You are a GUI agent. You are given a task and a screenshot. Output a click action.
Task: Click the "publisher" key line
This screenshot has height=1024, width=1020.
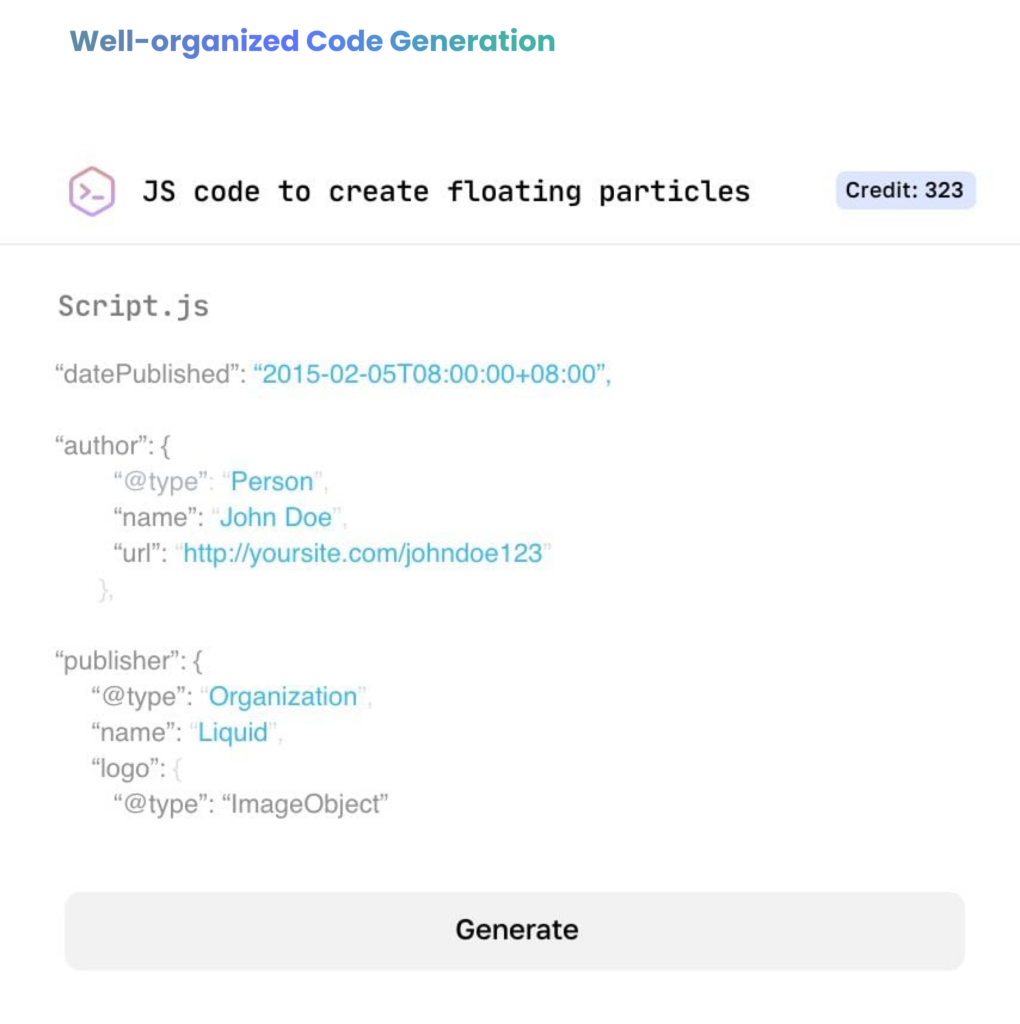click(x=129, y=661)
